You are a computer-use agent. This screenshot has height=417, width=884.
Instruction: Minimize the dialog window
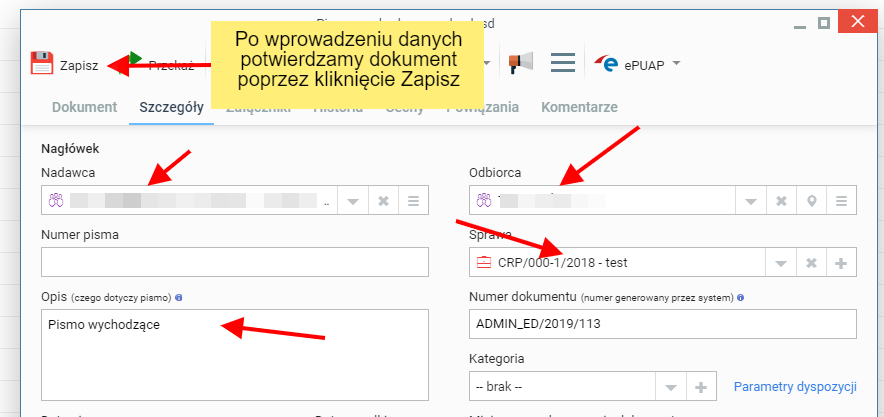(800, 26)
